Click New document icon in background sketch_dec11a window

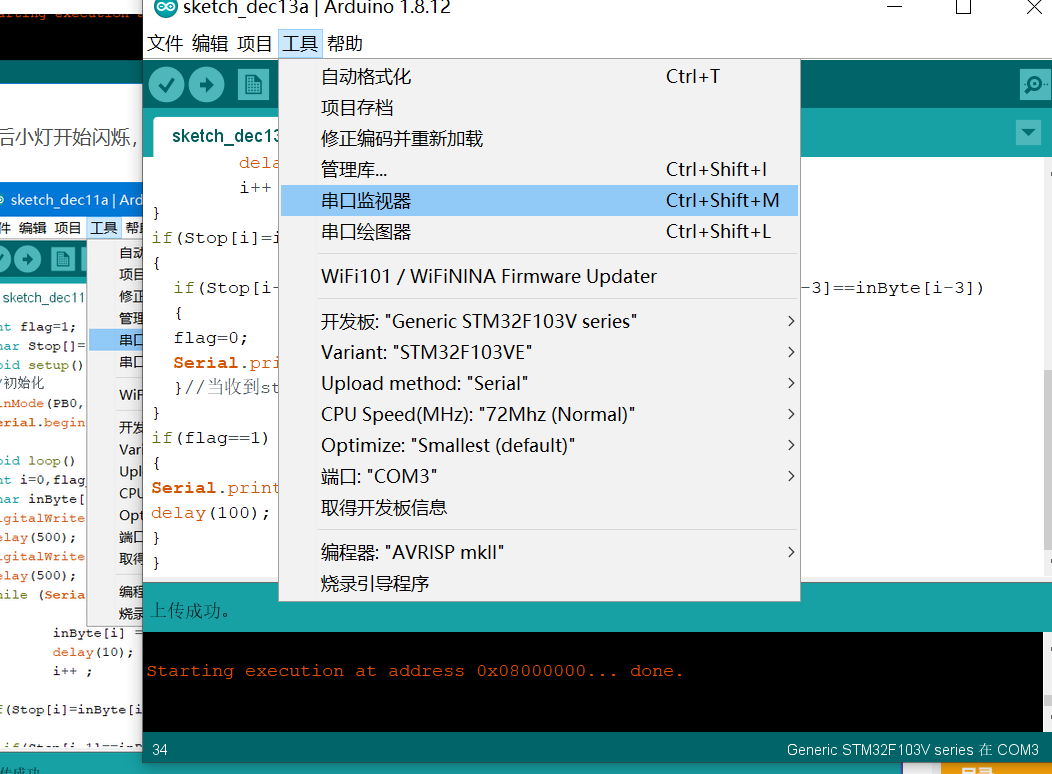click(63, 259)
